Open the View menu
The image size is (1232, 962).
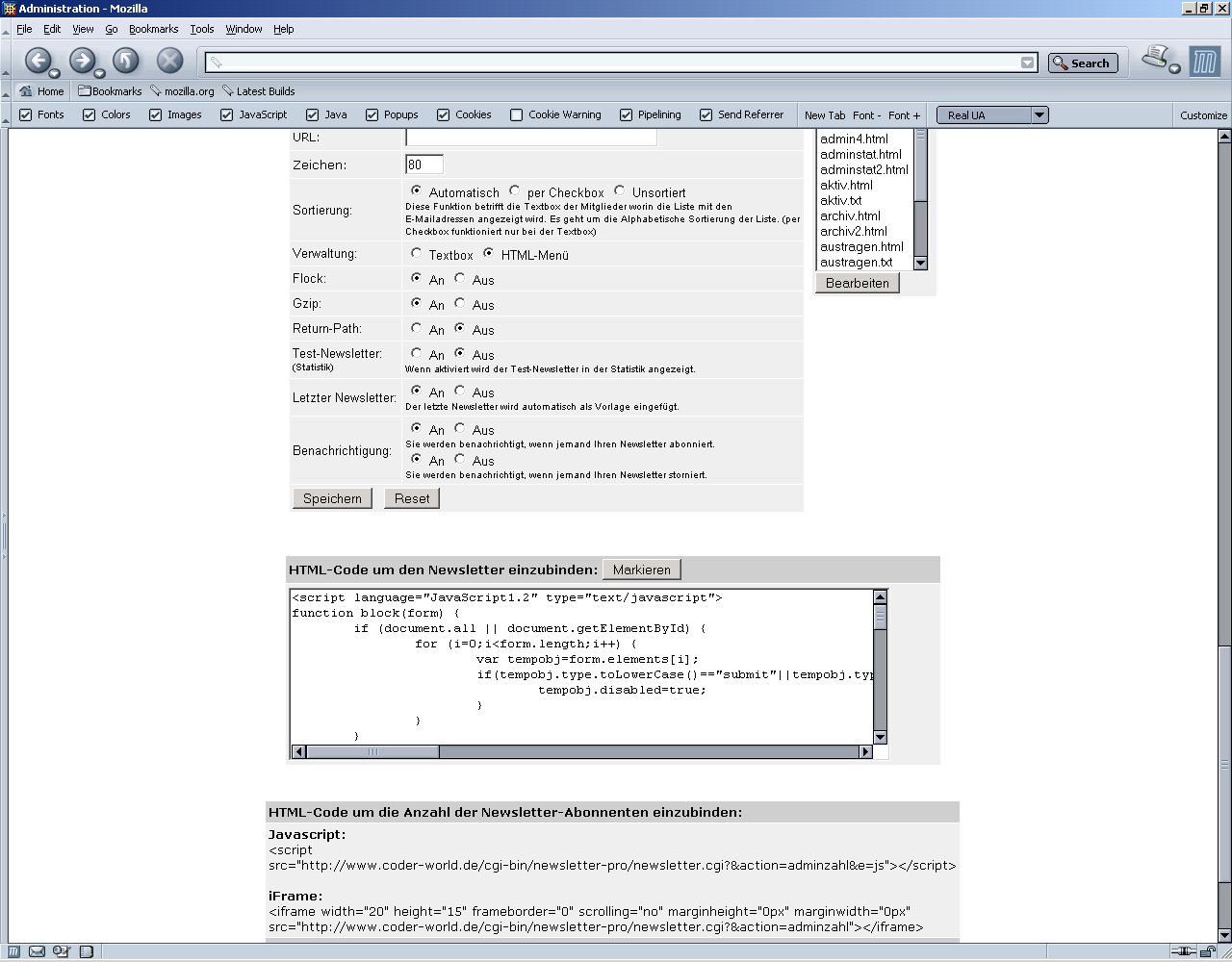[x=83, y=29]
